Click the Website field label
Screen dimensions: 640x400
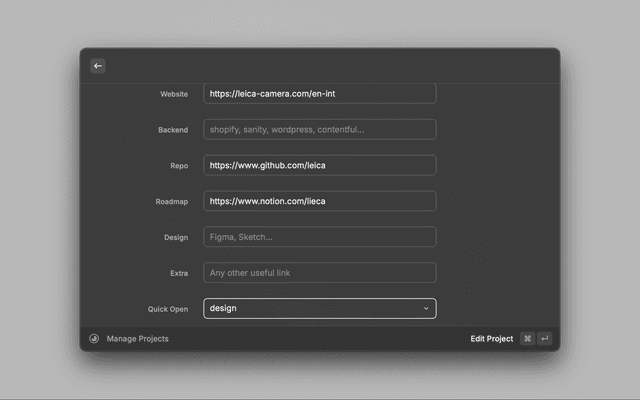[173, 94]
